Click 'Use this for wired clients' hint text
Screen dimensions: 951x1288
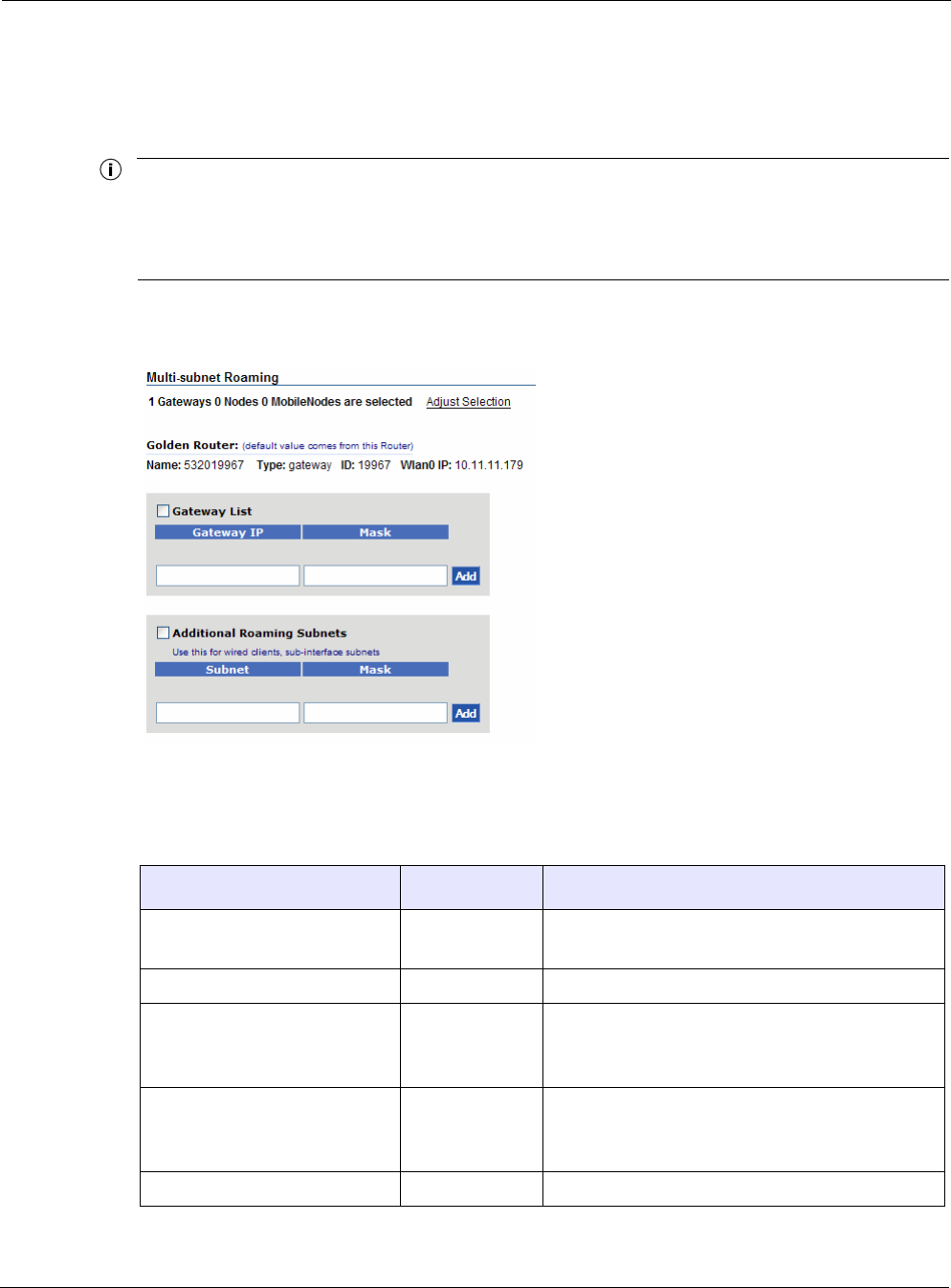(x=276, y=653)
